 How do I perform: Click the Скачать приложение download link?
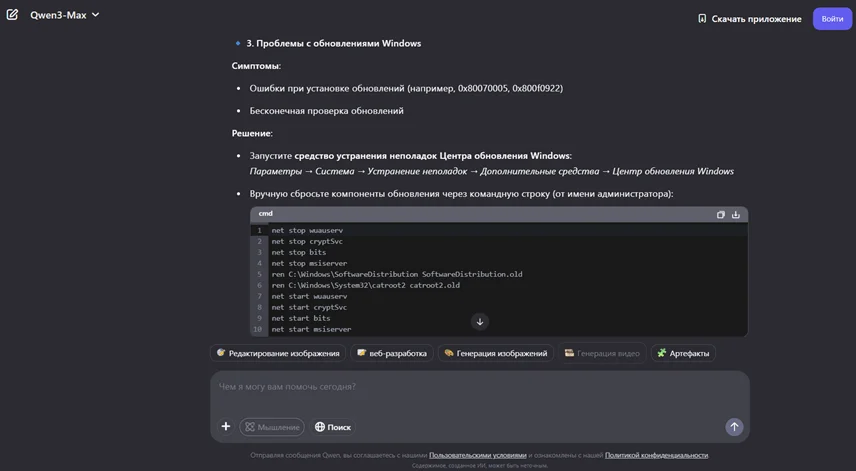pyautogui.click(x=749, y=19)
